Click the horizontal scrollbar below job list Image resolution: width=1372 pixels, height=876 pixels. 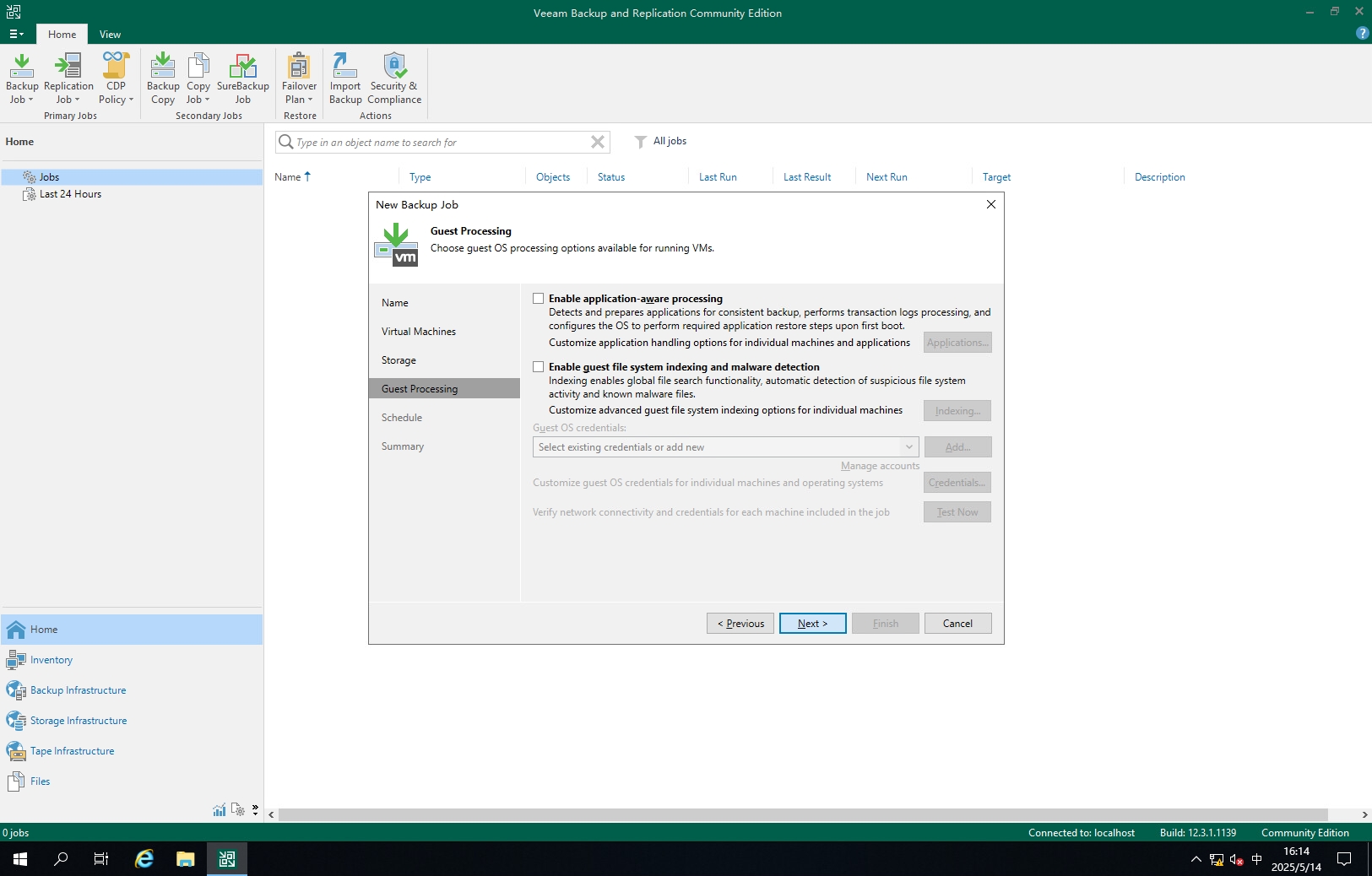pyautogui.click(x=802, y=815)
